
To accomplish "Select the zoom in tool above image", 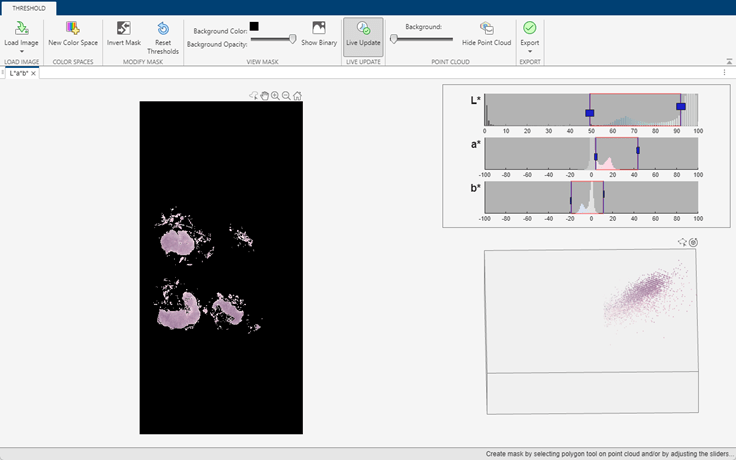I will tap(275, 96).
